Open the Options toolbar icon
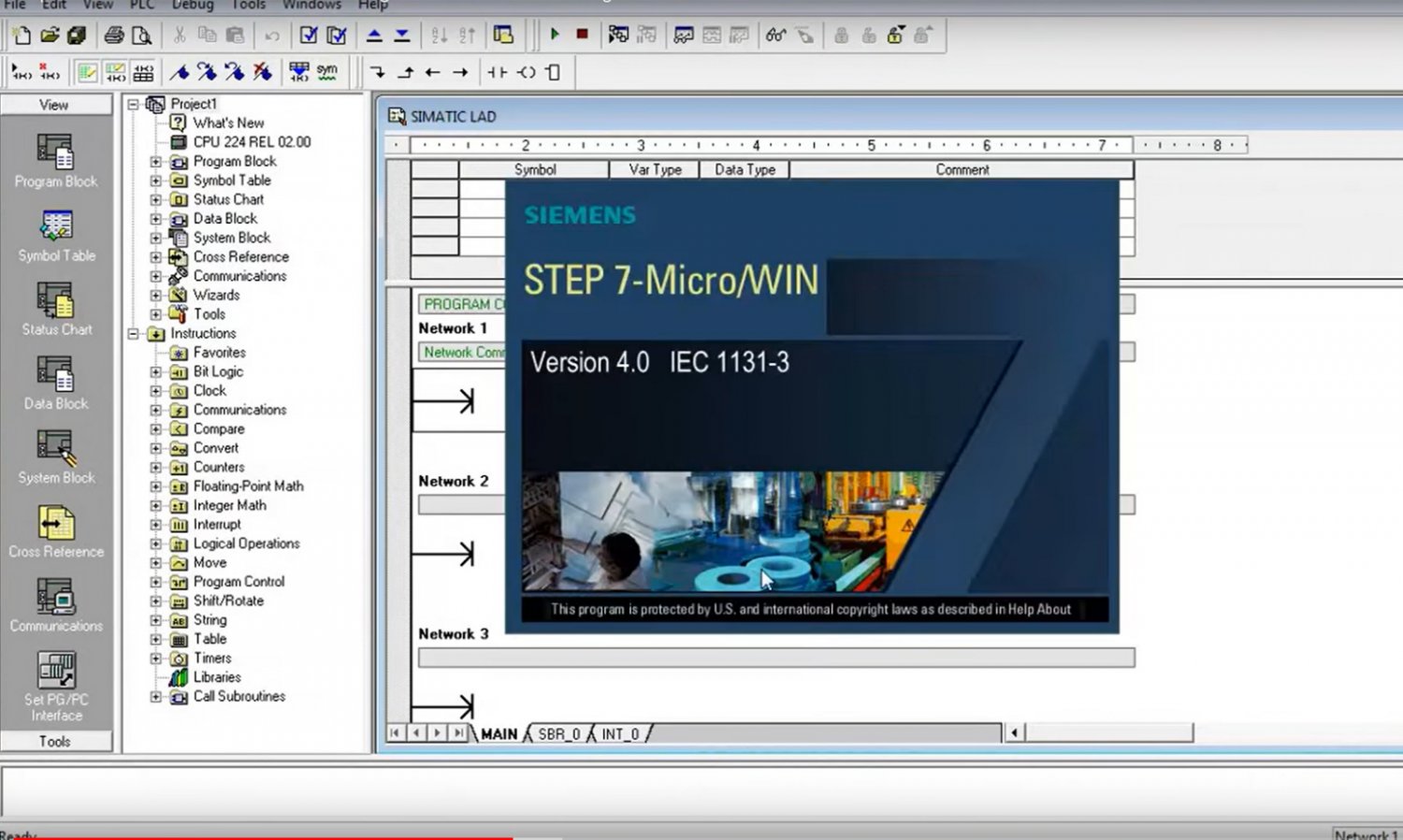Image resolution: width=1403 pixels, height=840 pixels. 504,36
